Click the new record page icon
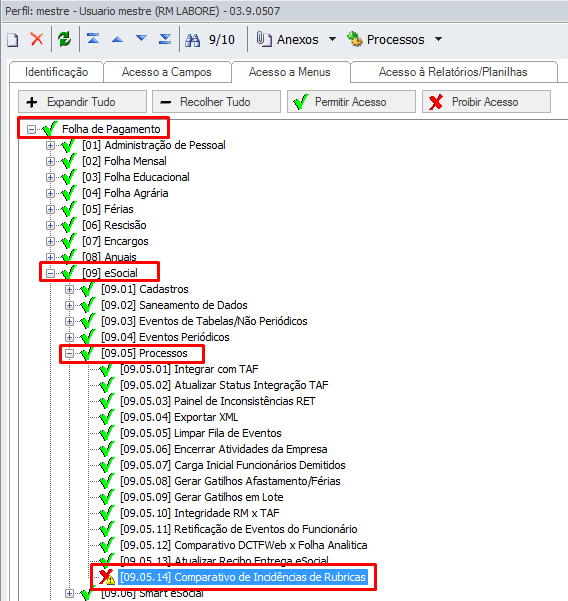Viewport: 568px width, 601px height. tap(13, 39)
